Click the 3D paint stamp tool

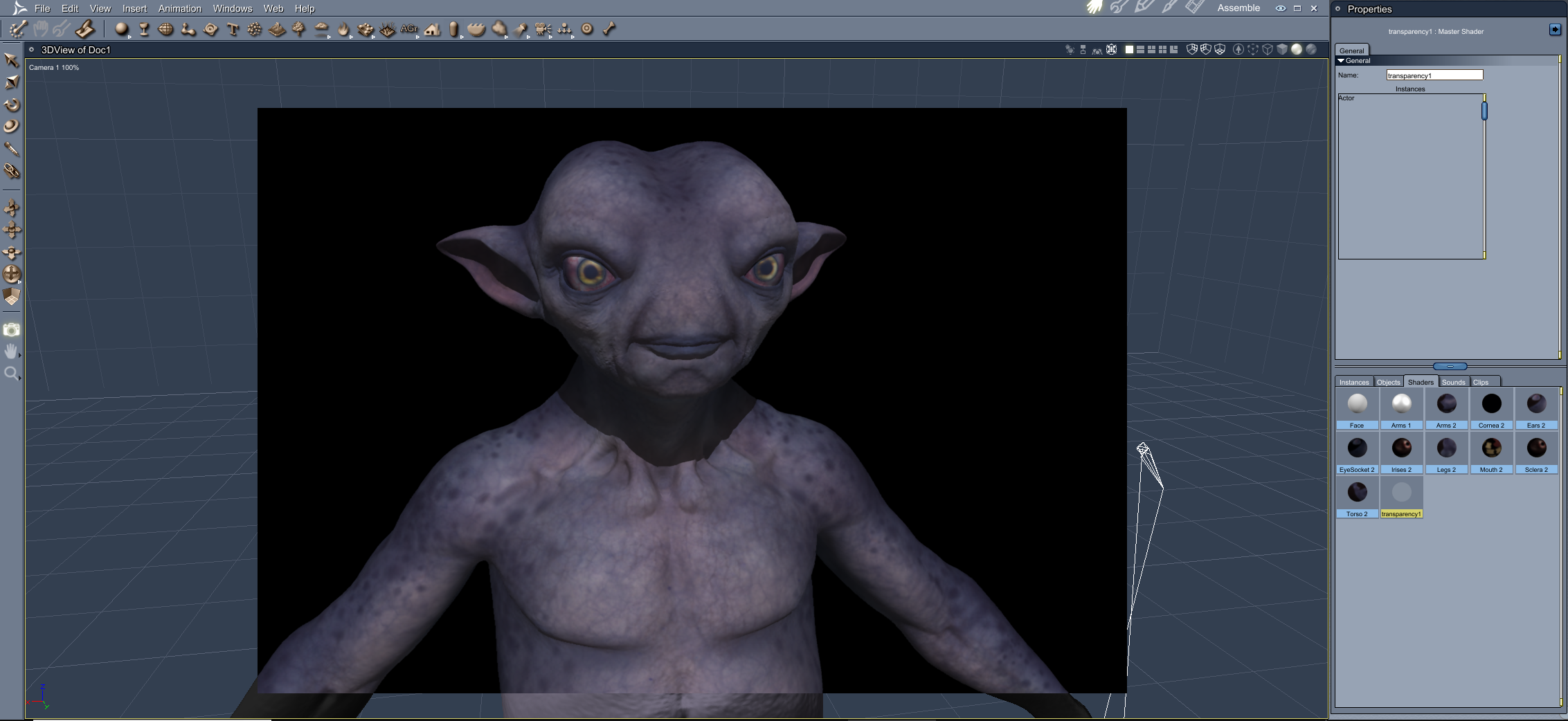pos(85,29)
